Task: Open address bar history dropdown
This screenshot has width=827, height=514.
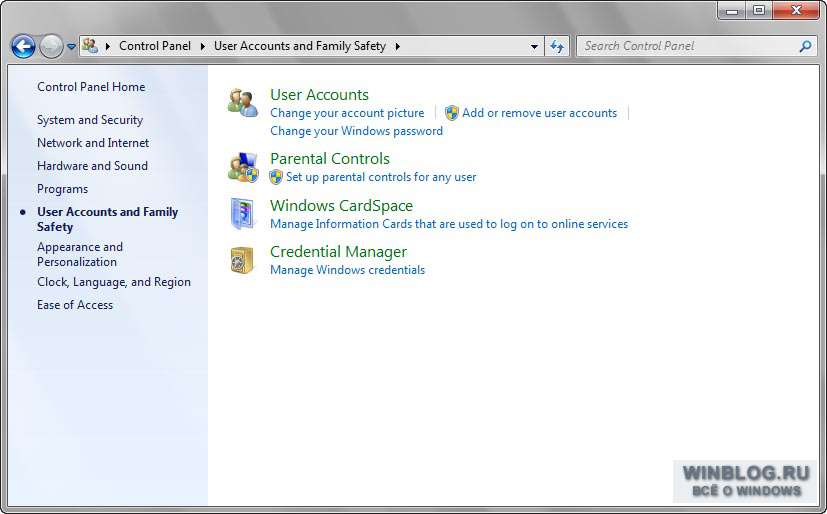Action: point(534,46)
